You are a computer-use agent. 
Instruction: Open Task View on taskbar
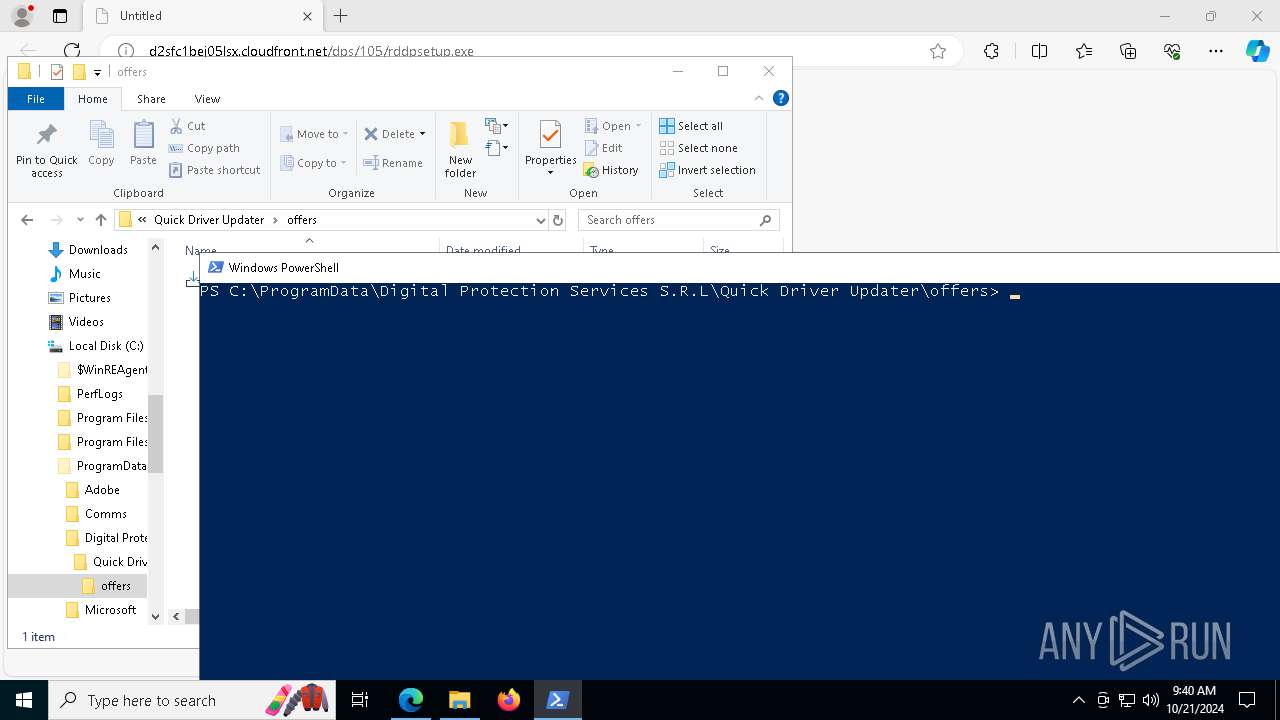click(360, 700)
